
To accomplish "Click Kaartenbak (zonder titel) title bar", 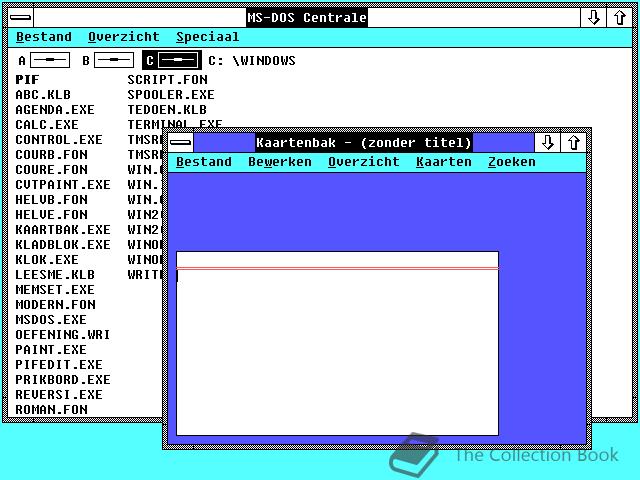I will [x=363, y=142].
